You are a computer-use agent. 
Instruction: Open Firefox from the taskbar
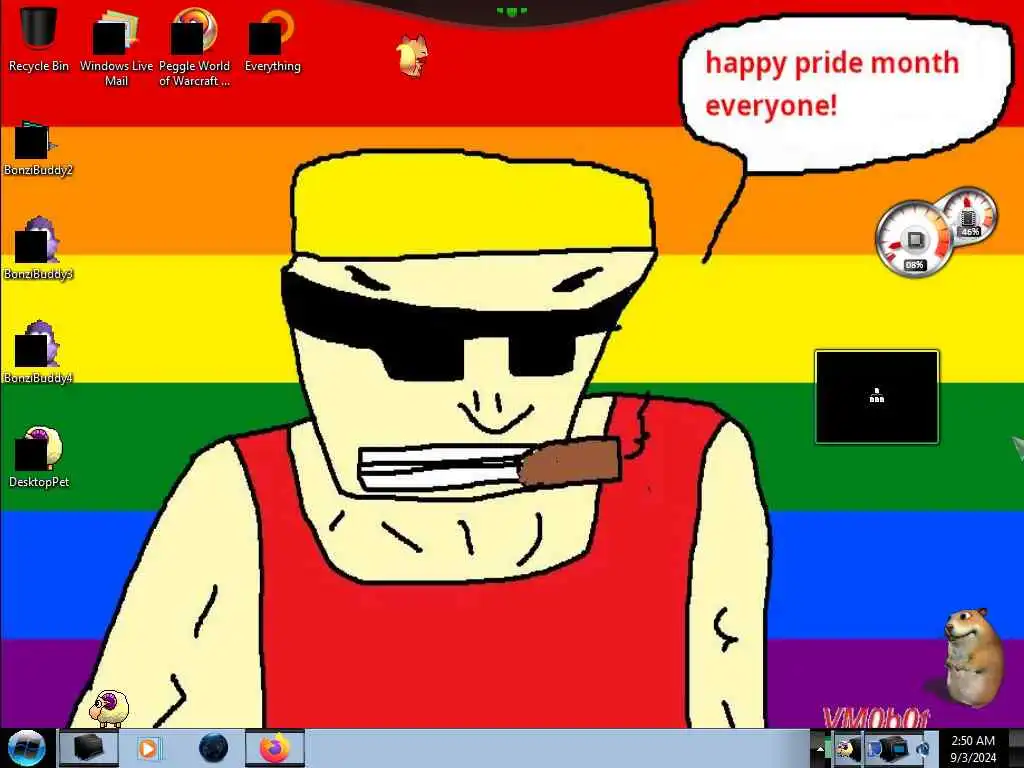click(x=274, y=748)
